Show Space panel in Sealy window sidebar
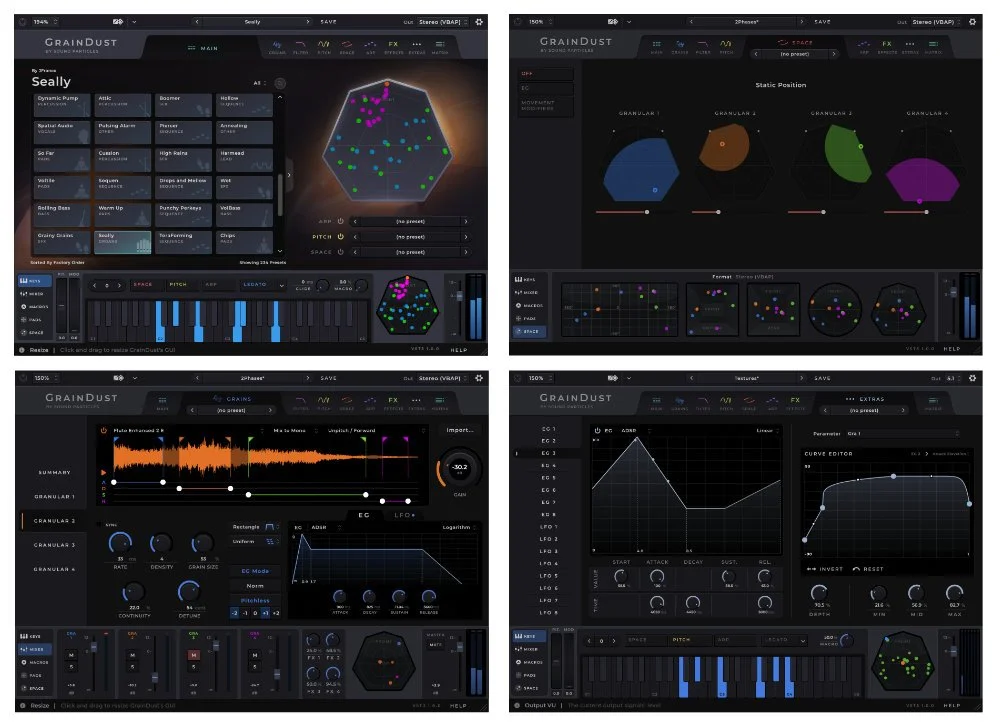Image resolution: width=1000 pixels, height=723 pixels. [x=31, y=332]
